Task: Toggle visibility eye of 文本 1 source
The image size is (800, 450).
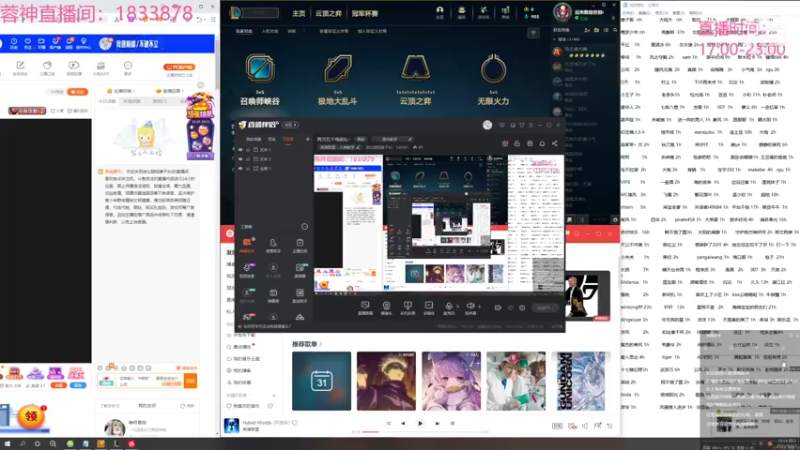Action: (241, 150)
